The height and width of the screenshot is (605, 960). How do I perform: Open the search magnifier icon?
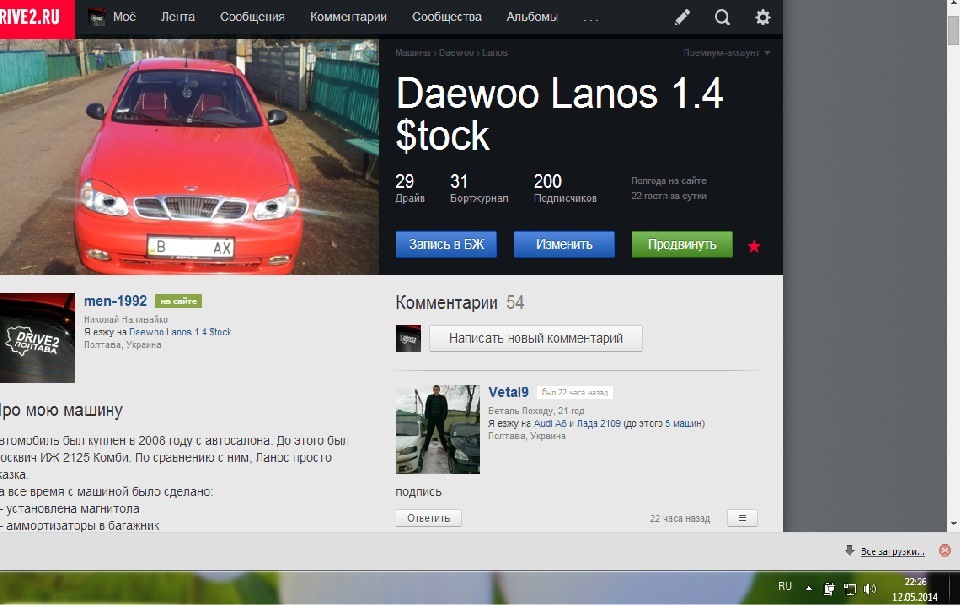722,17
